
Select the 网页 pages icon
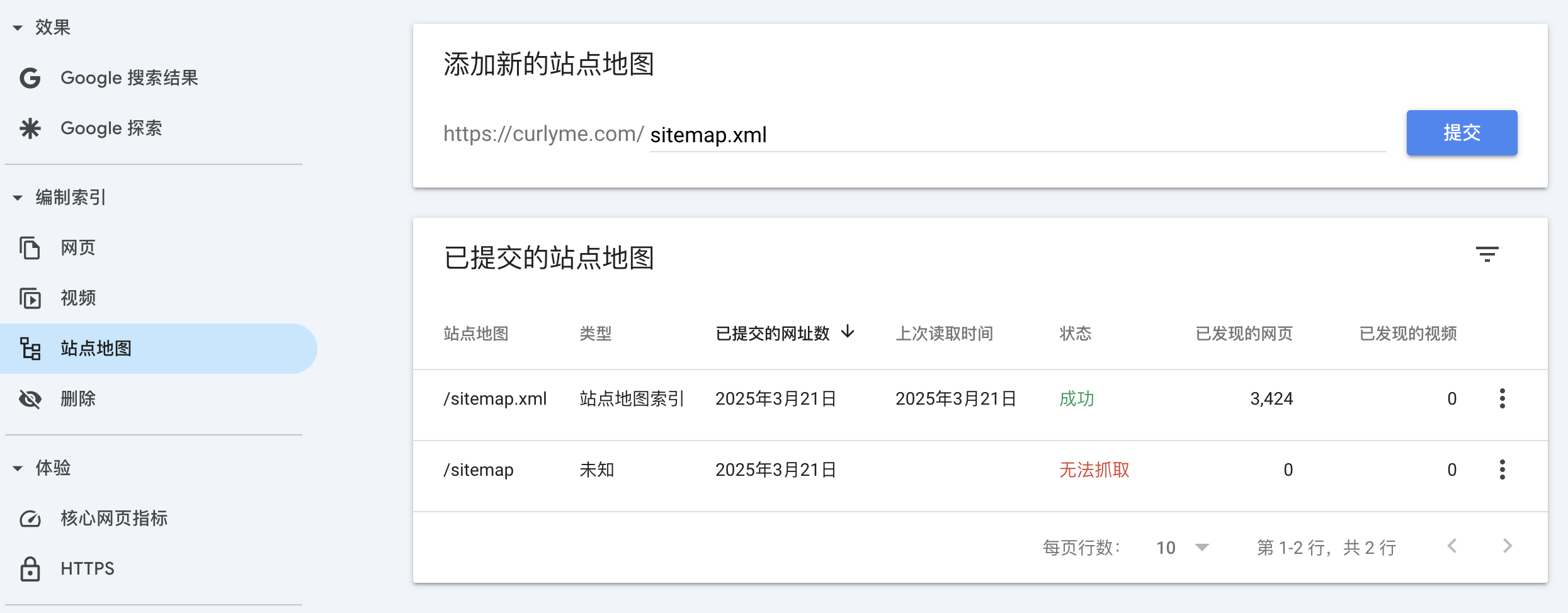point(30,248)
